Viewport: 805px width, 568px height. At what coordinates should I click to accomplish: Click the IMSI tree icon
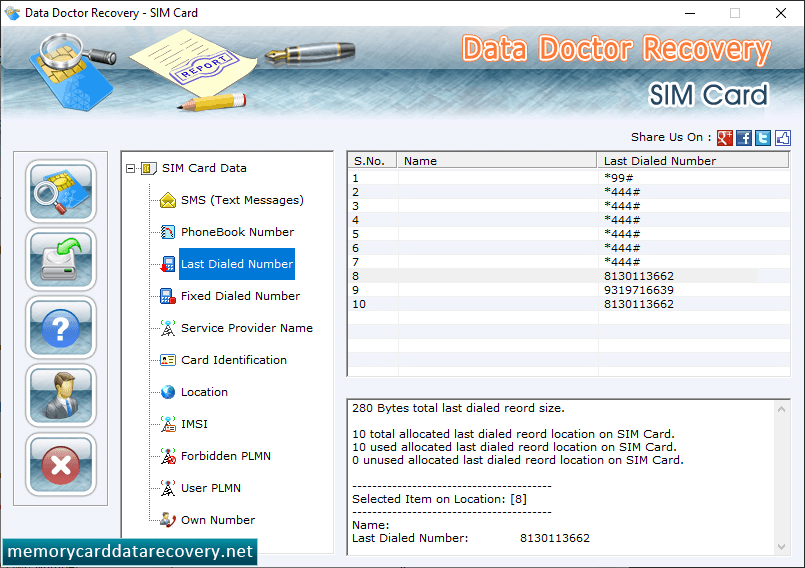pyautogui.click(x=168, y=424)
